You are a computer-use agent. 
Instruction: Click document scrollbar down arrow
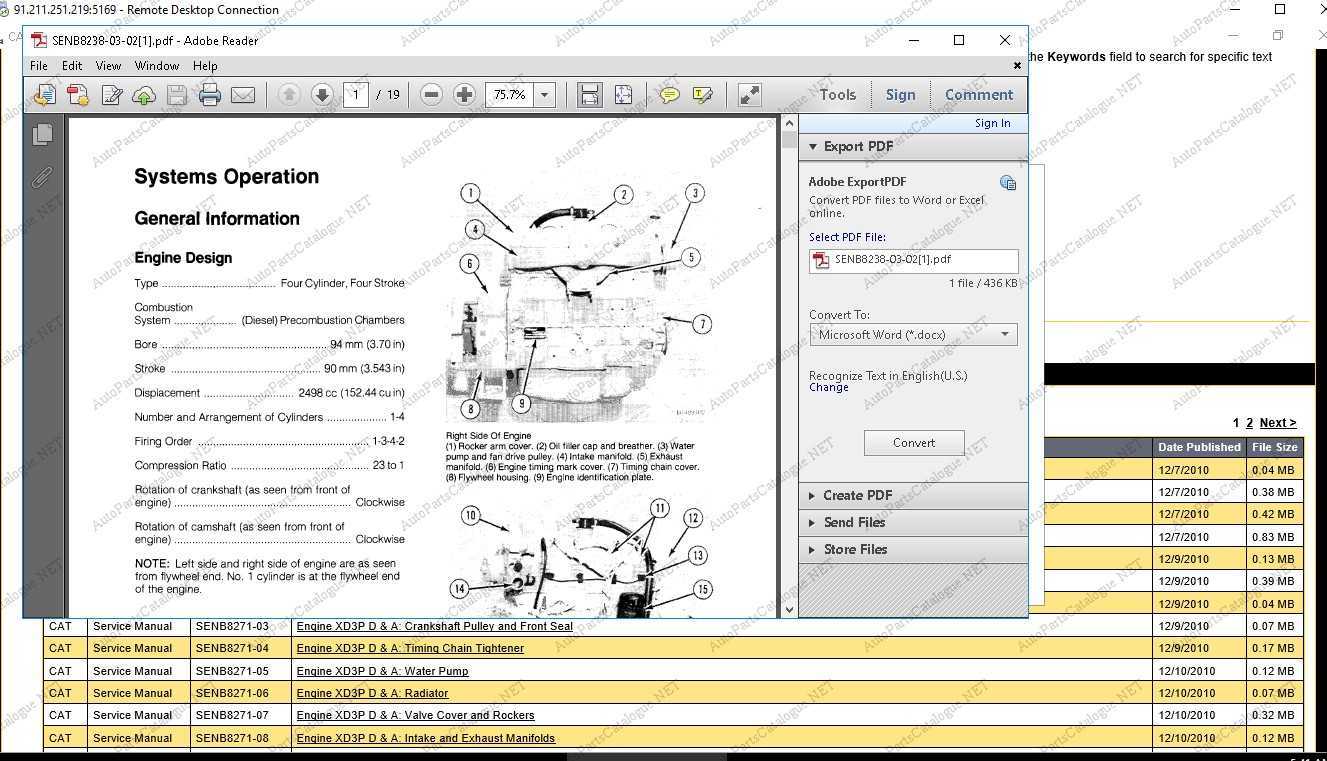point(789,608)
